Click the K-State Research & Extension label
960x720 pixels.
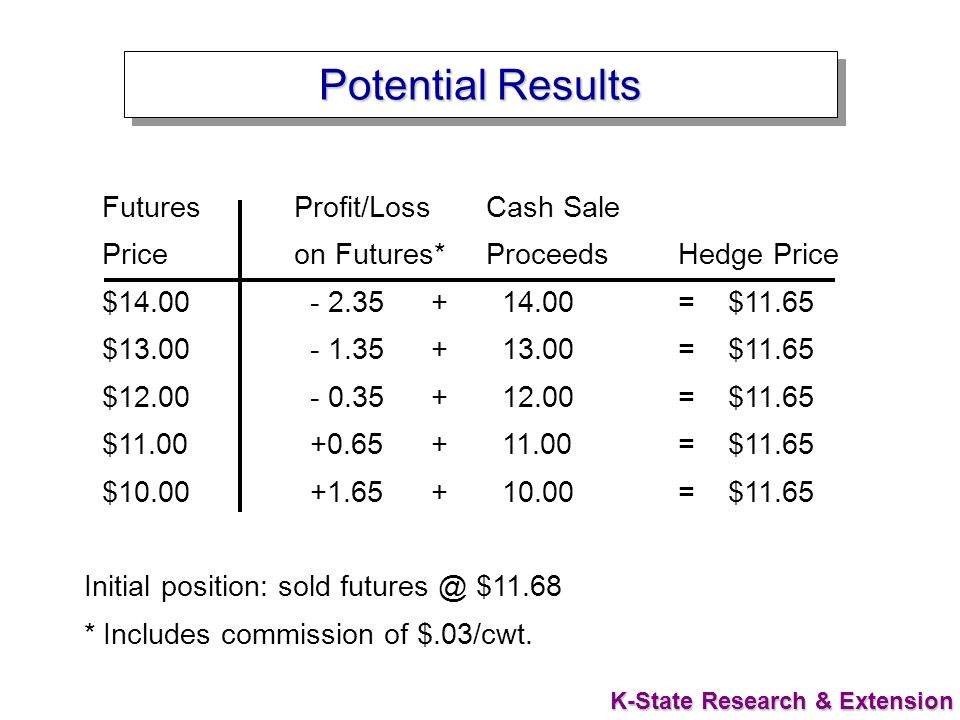pyautogui.click(x=782, y=701)
